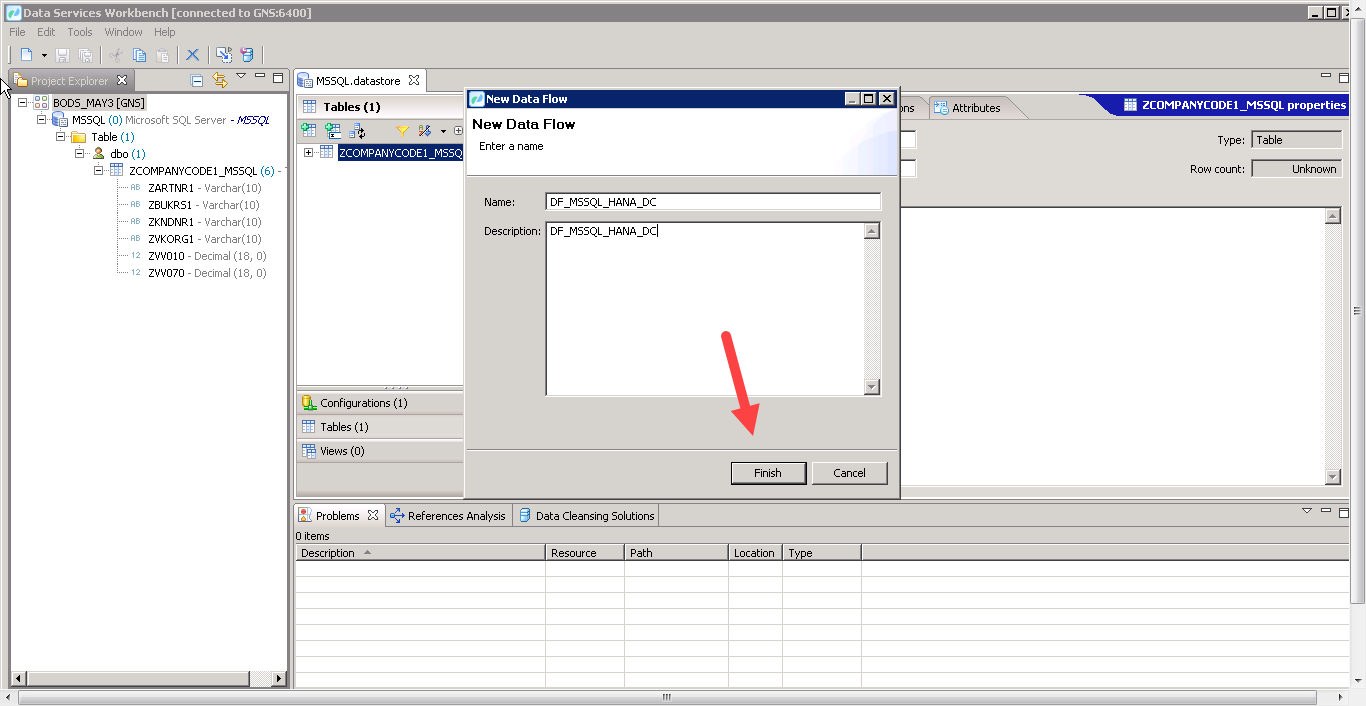Image resolution: width=1366 pixels, height=706 pixels.
Task: Click the Save icon in main toolbar
Action: click(x=62, y=55)
